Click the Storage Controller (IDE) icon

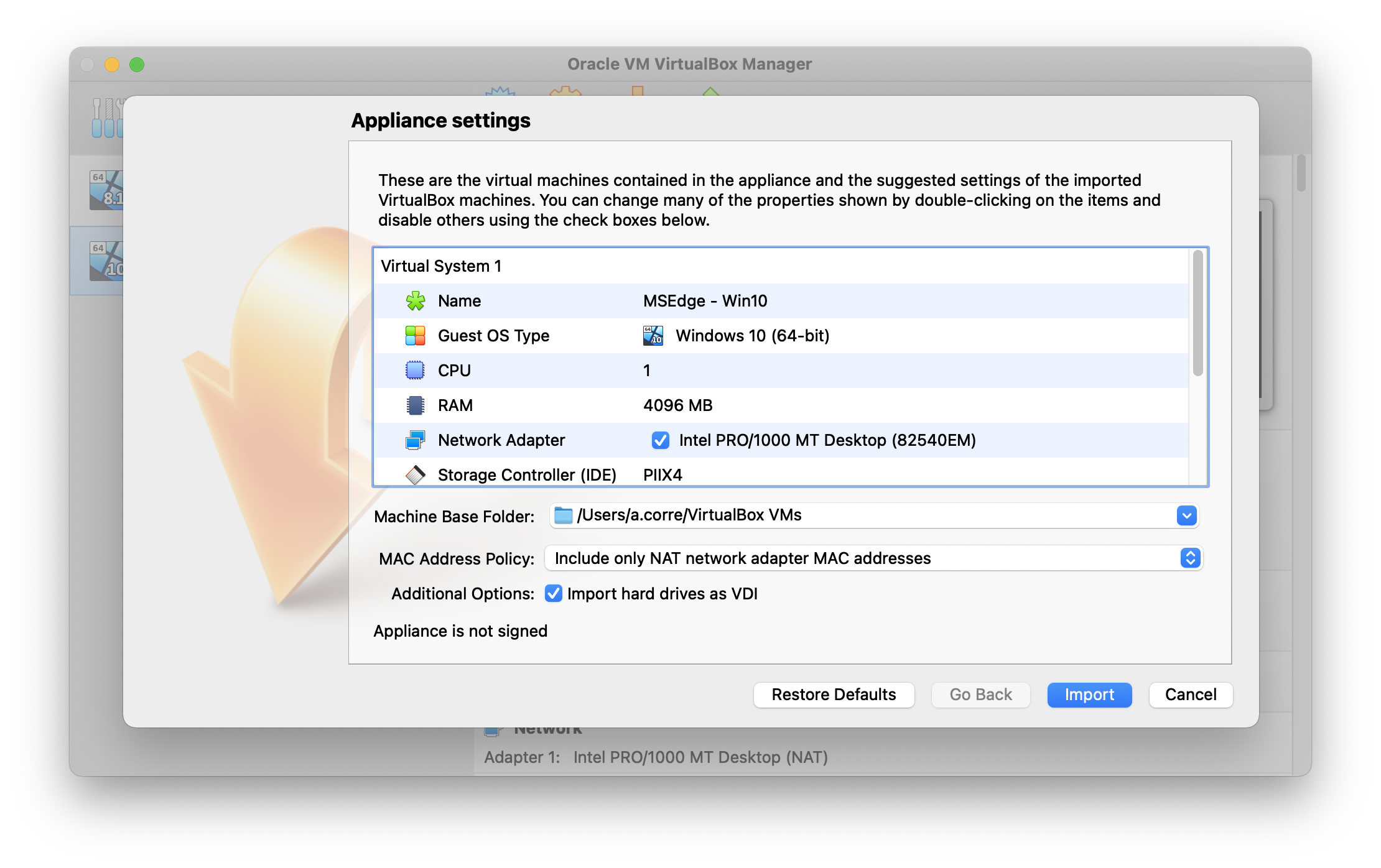[415, 474]
